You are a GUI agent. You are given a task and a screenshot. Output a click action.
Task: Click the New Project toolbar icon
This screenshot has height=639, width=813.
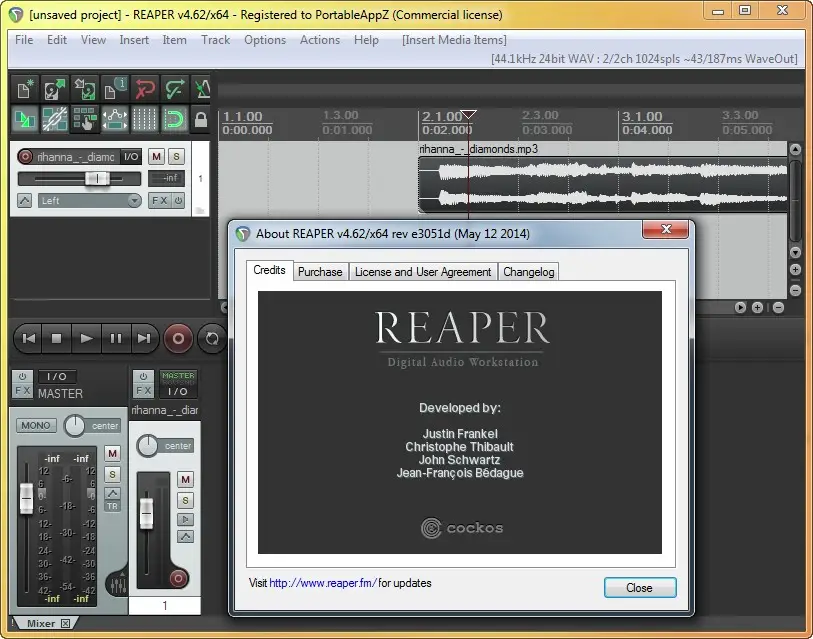24,89
